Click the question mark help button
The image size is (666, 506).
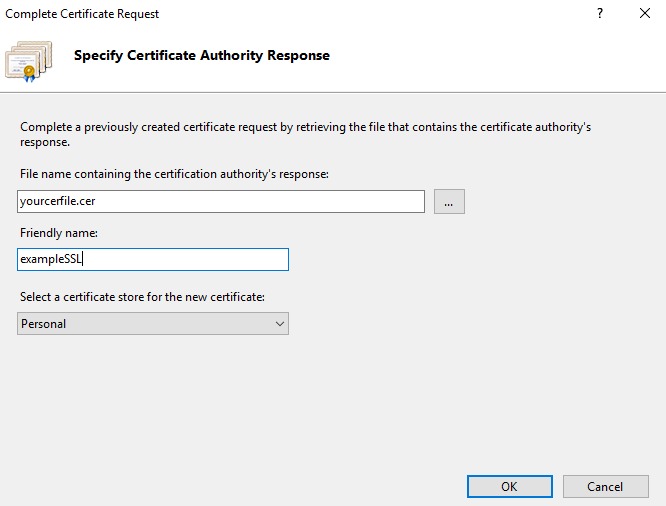(x=599, y=14)
